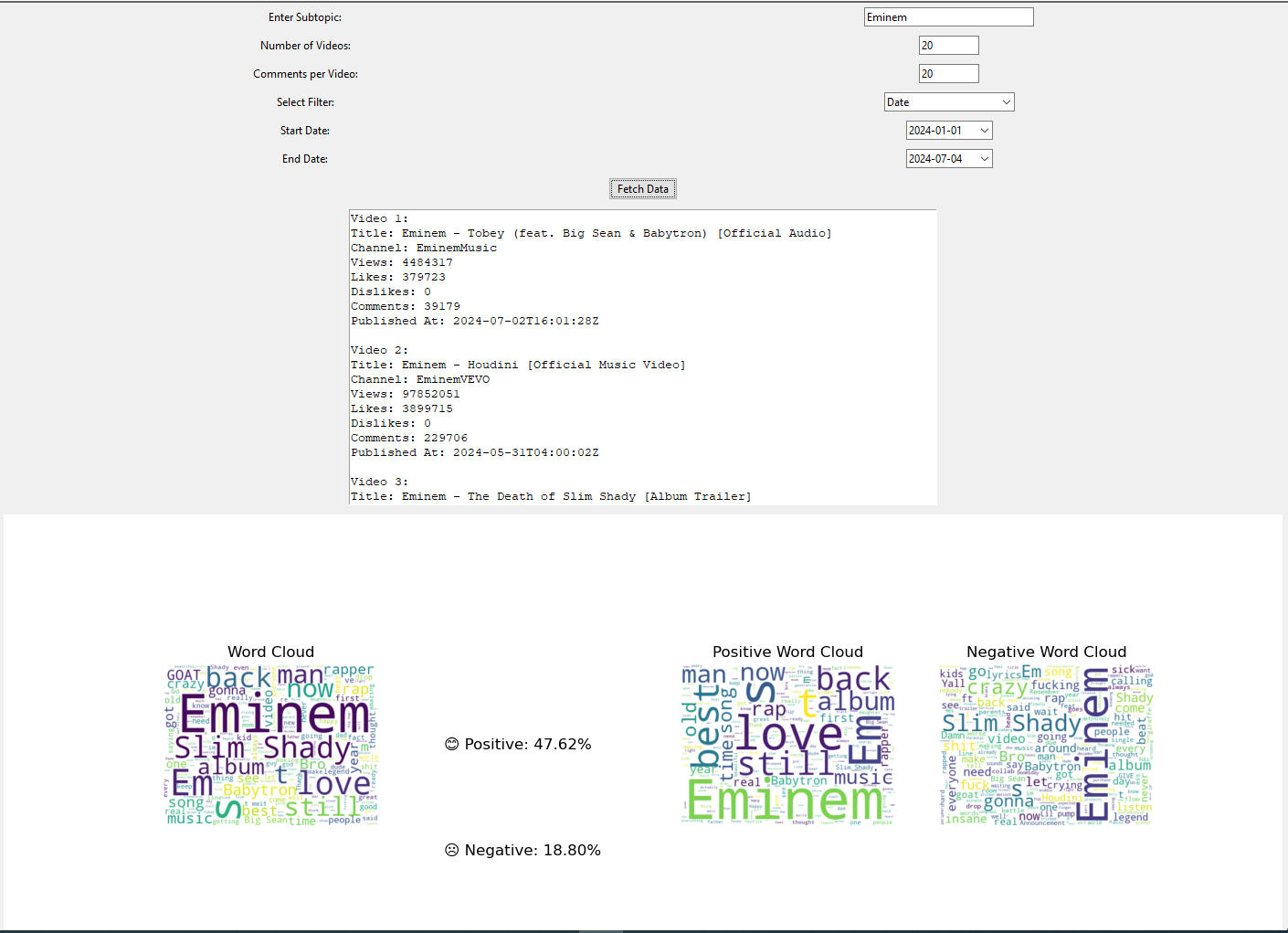Click the Fetch Data button
Screen dimensions: 1288x933
(643, 189)
